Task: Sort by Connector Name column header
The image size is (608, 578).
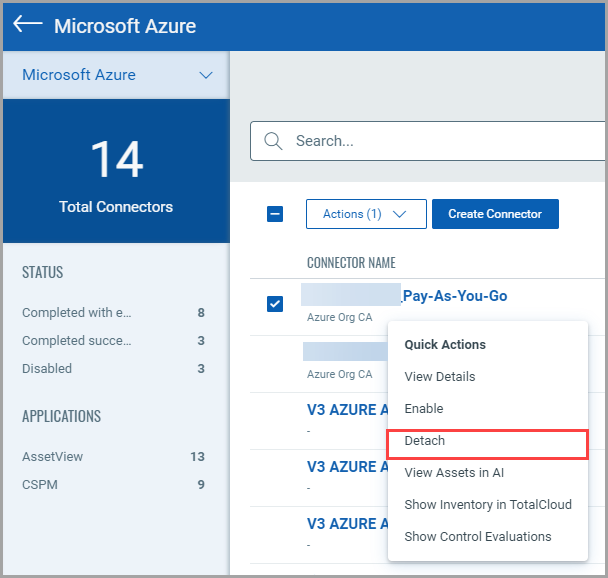Action: pos(350,263)
